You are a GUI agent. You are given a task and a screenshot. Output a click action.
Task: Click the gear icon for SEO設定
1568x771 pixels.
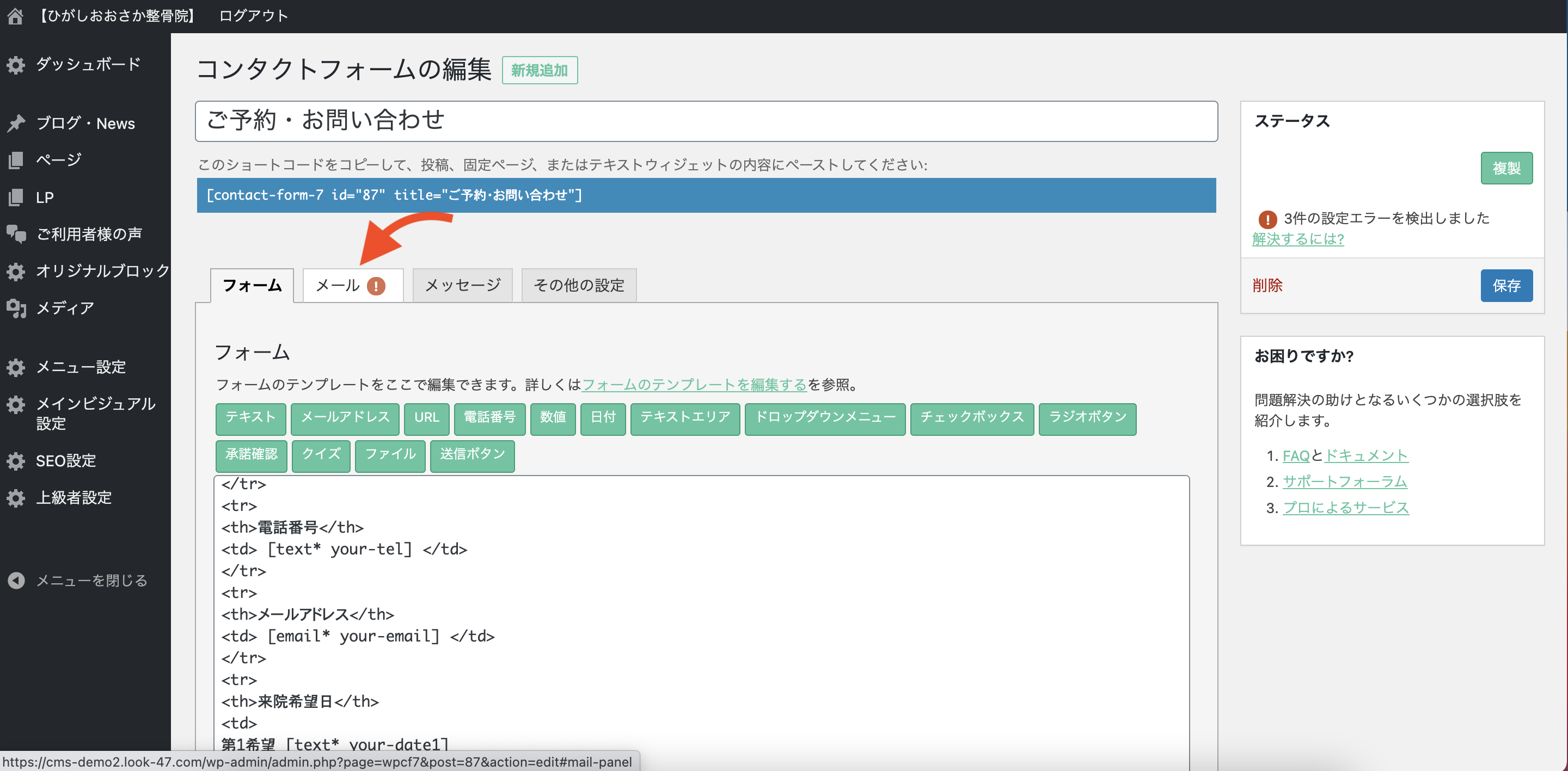coord(16,461)
